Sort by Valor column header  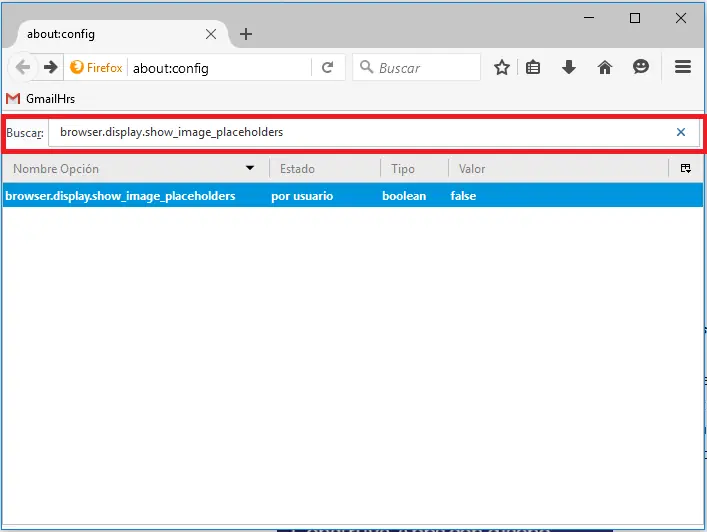tap(558, 169)
